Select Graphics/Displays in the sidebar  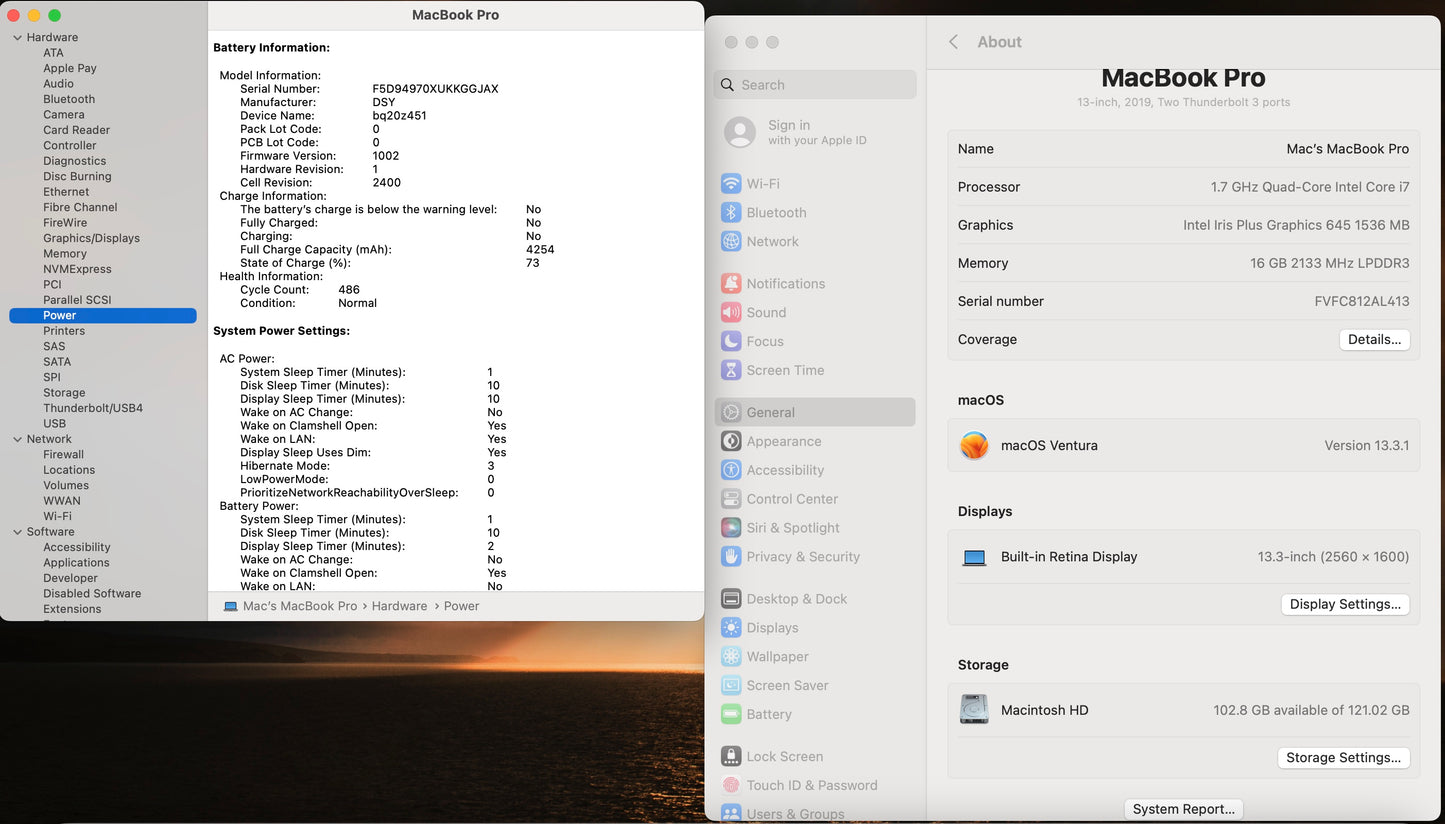click(x=91, y=238)
